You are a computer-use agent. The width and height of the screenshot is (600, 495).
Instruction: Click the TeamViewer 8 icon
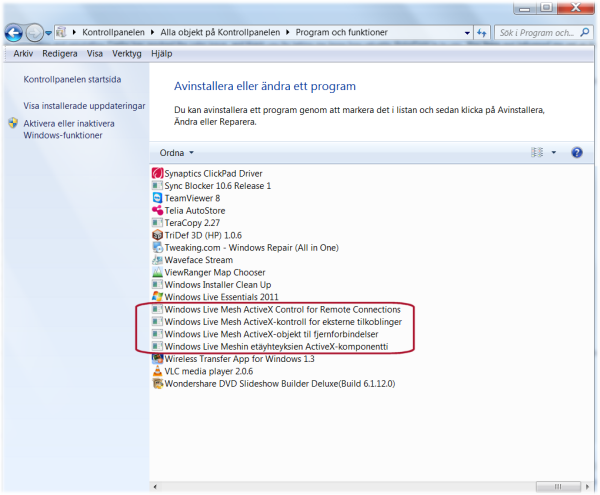[x=157, y=198]
